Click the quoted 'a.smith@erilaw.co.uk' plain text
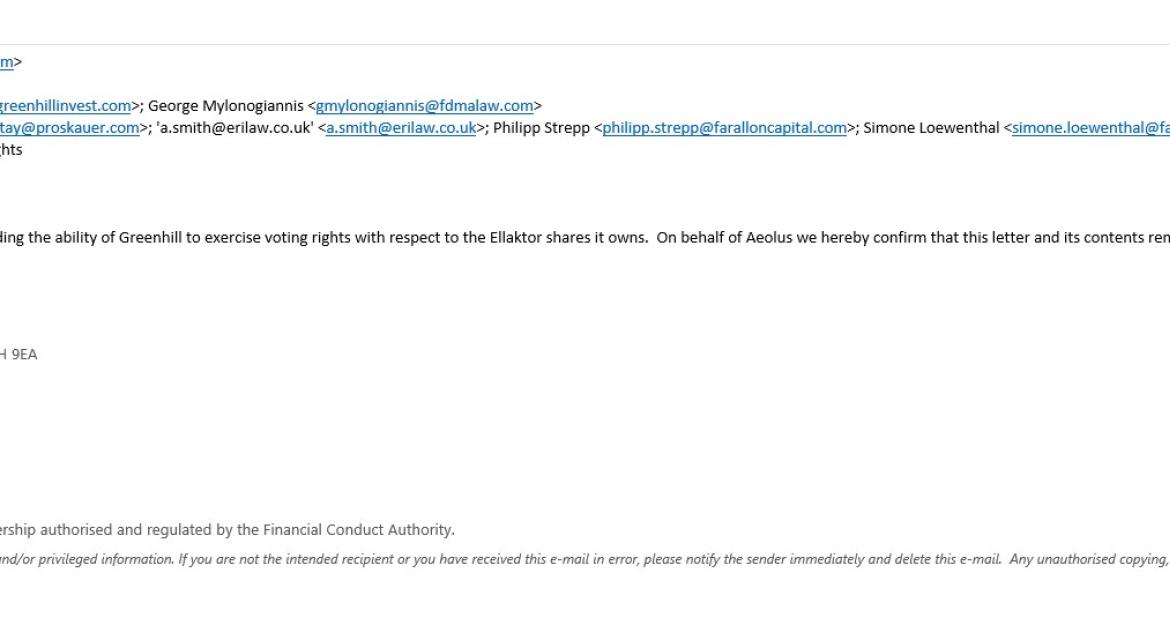The height and width of the screenshot is (625, 1170). coord(235,128)
